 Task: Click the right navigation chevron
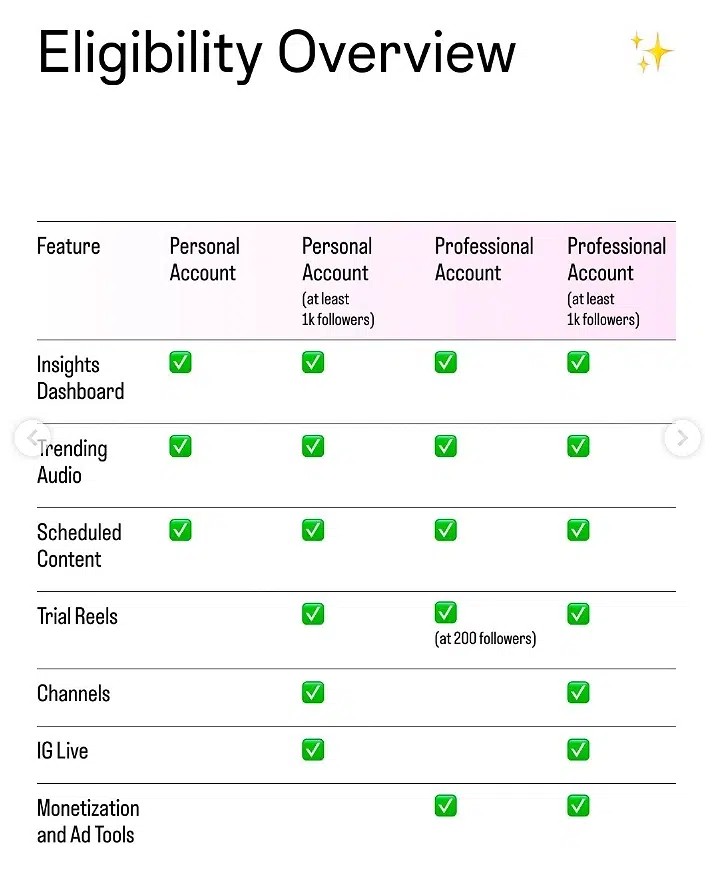tap(681, 438)
